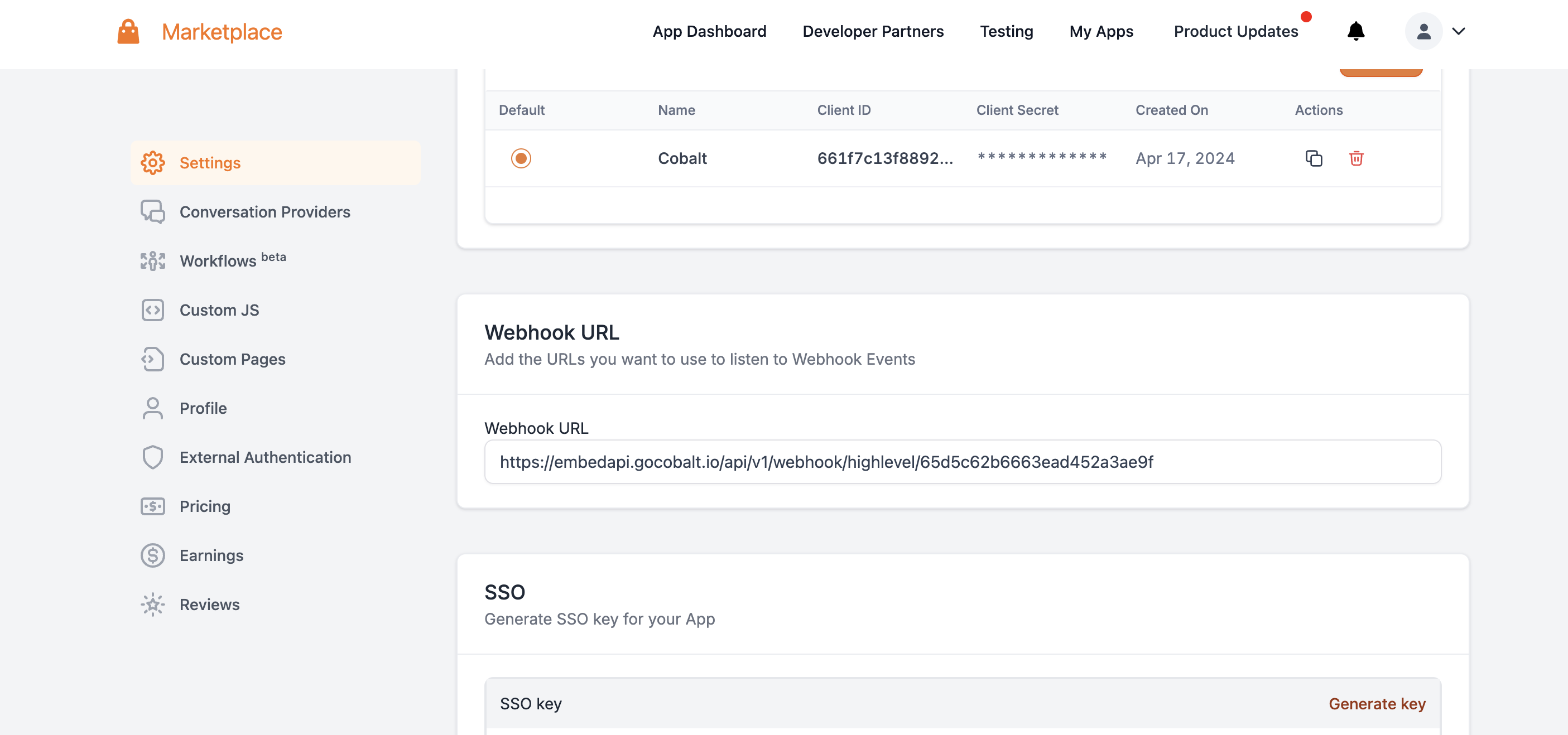Copy the Cobalt Client ID
The width and height of the screenshot is (1568, 735).
point(1313,158)
